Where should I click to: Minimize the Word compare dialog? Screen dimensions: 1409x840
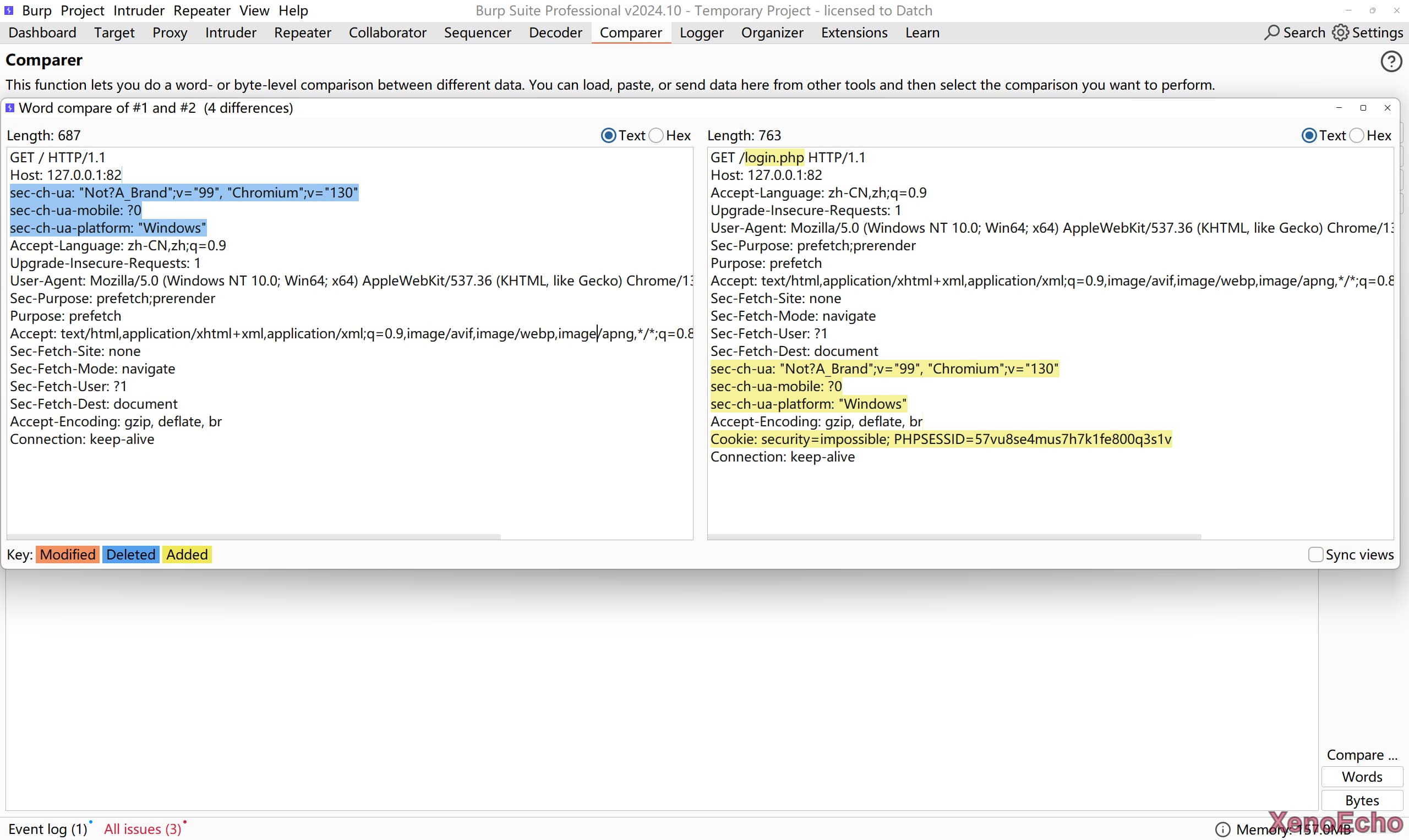click(x=1339, y=108)
